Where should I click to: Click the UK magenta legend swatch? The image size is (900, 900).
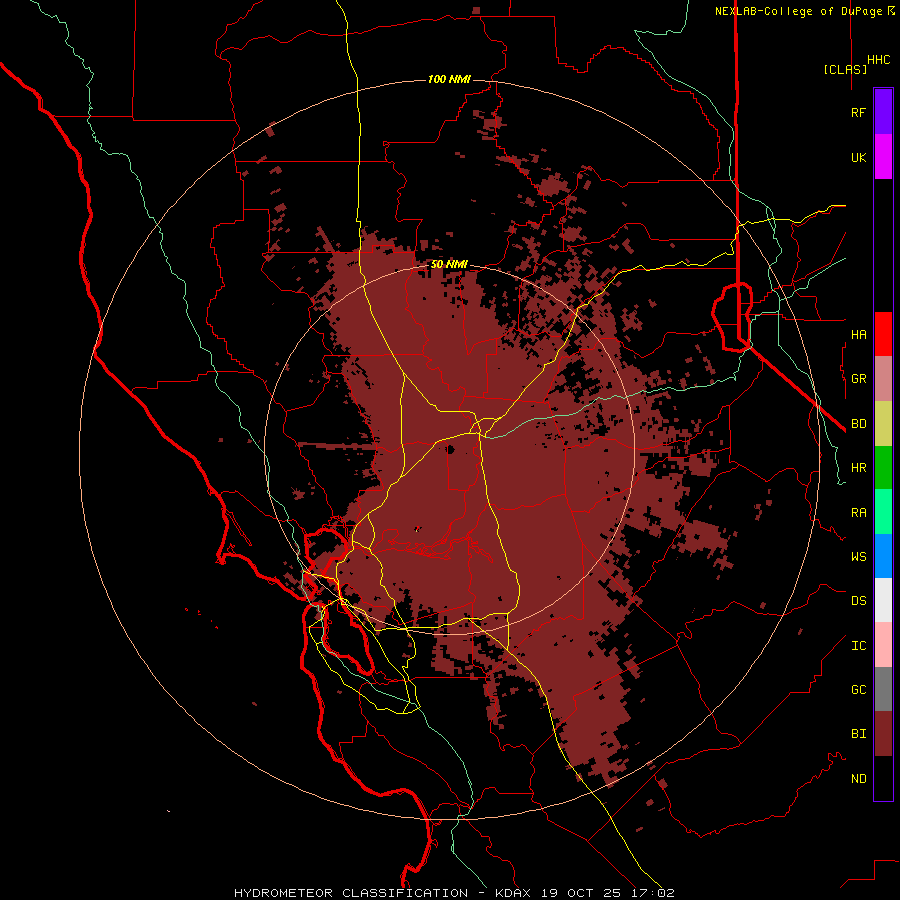pyautogui.click(x=883, y=157)
